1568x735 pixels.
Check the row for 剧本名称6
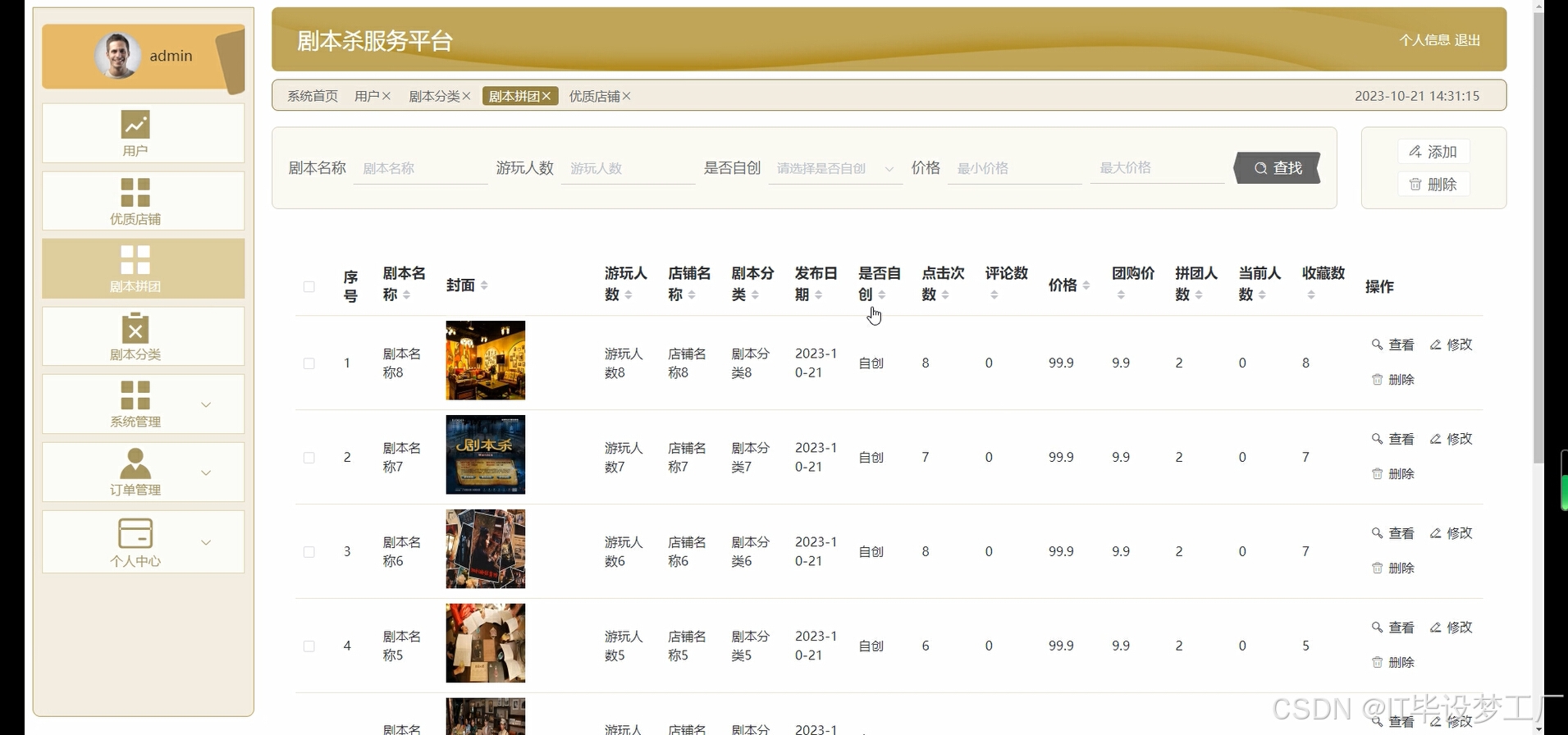(309, 552)
